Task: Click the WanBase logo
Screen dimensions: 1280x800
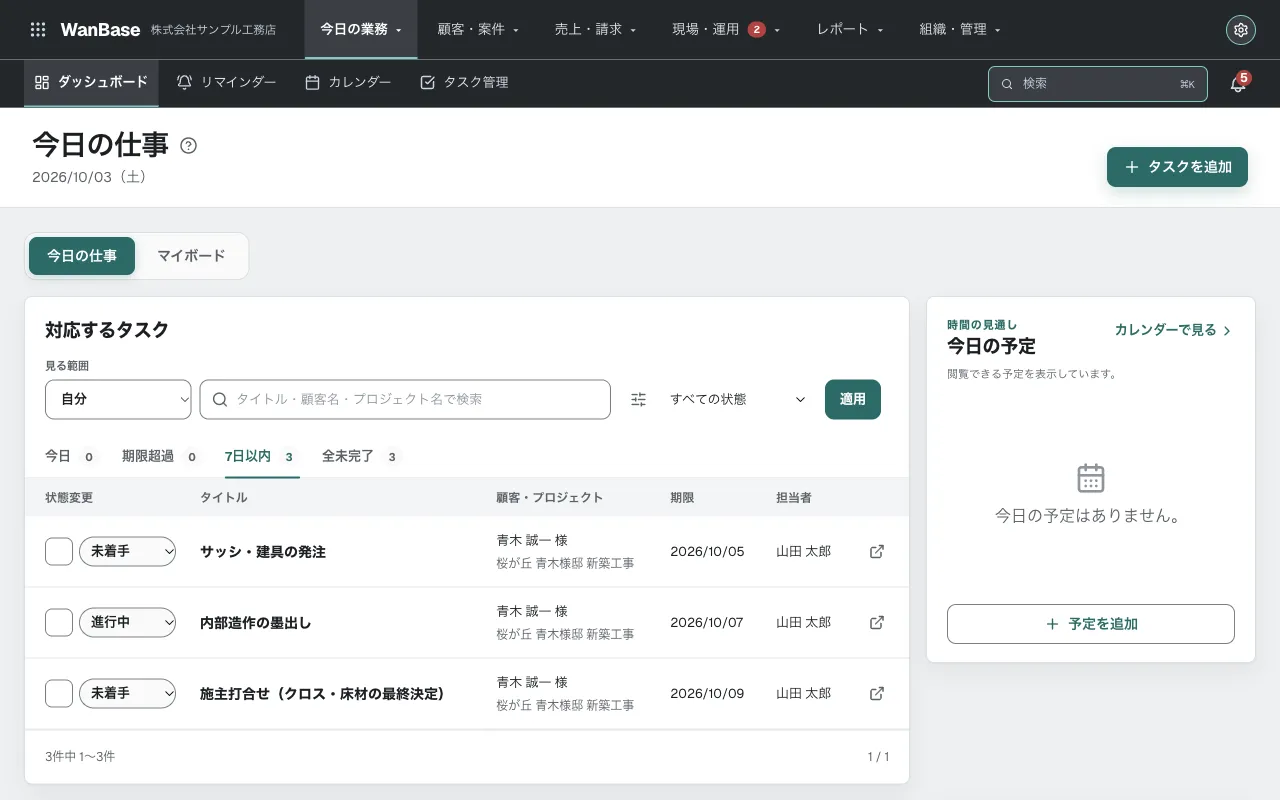Action: coord(100,30)
